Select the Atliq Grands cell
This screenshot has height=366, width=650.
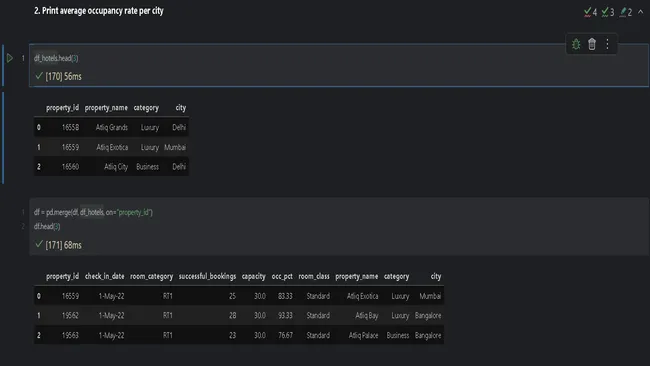coord(112,128)
